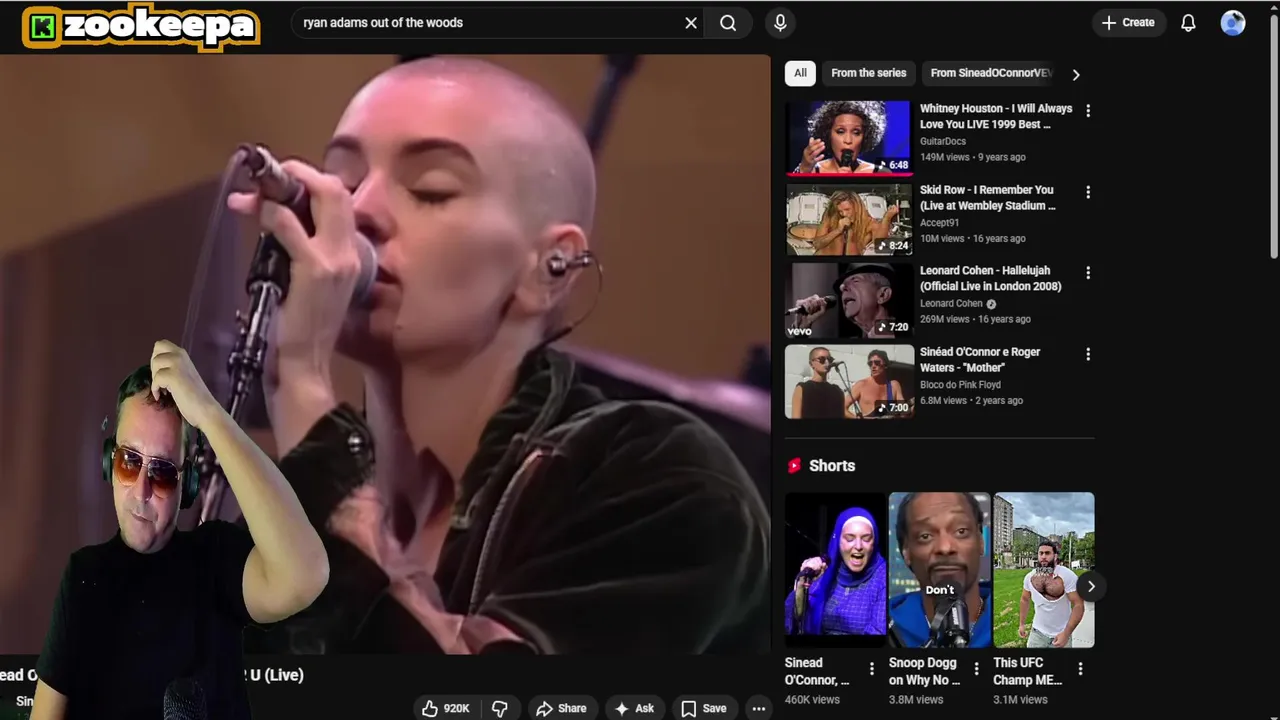This screenshot has height=720, width=1280.
Task: Click the magnifying glass search icon
Action: pyautogui.click(x=728, y=23)
